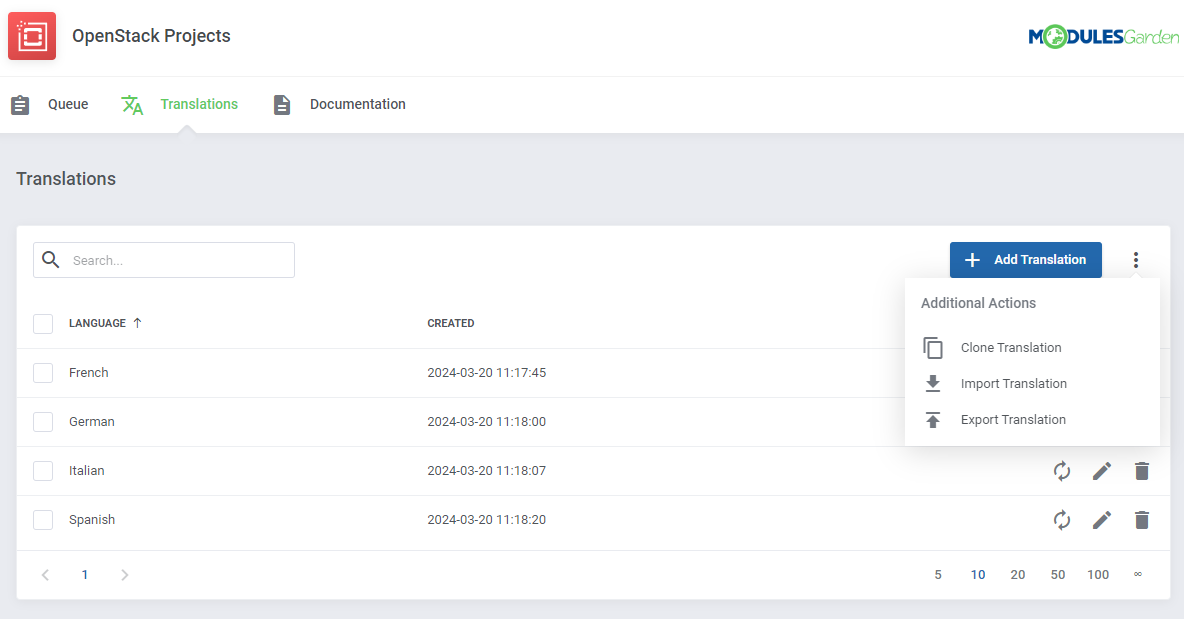1184x619 pixels.
Task: Click the Import Translation download icon
Action: coord(933,383)
